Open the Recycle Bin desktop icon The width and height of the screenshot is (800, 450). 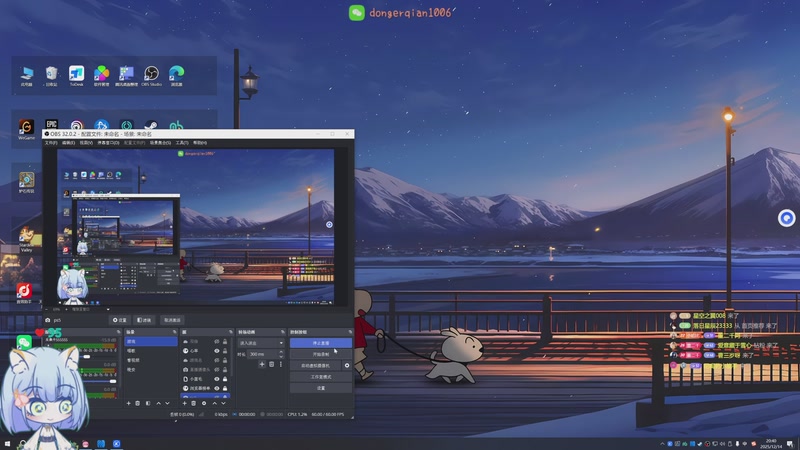point(52,76)
